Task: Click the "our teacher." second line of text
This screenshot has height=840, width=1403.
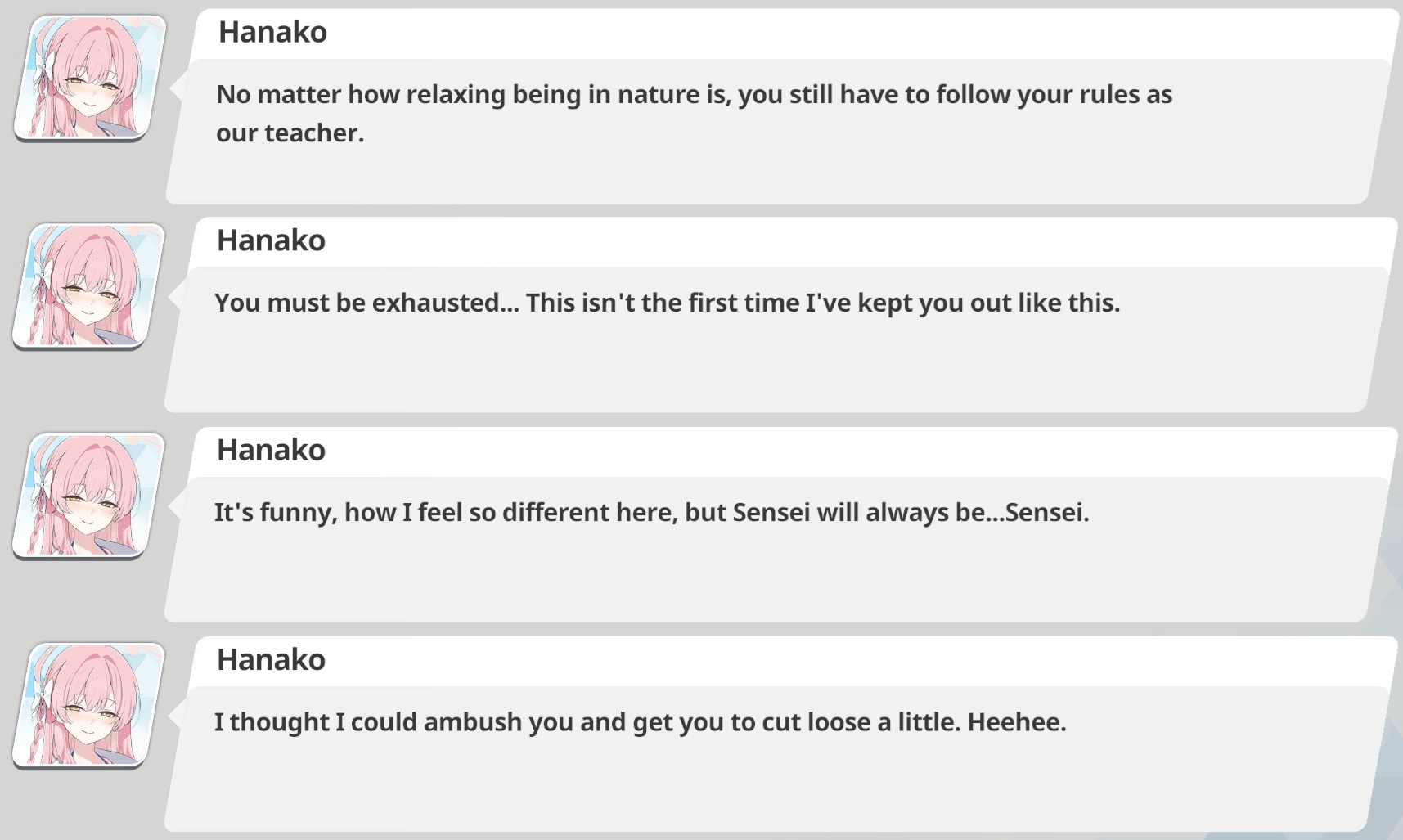Action: tap(290, 133)
